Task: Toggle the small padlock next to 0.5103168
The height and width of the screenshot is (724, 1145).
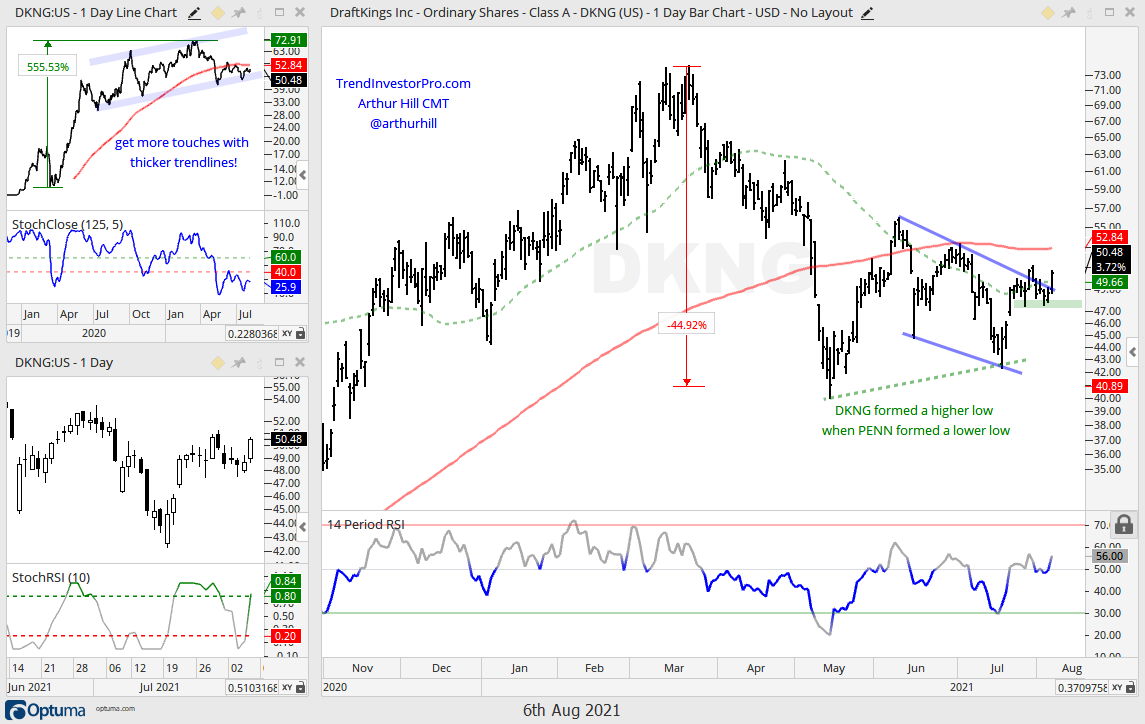Action: coord(301,687)
